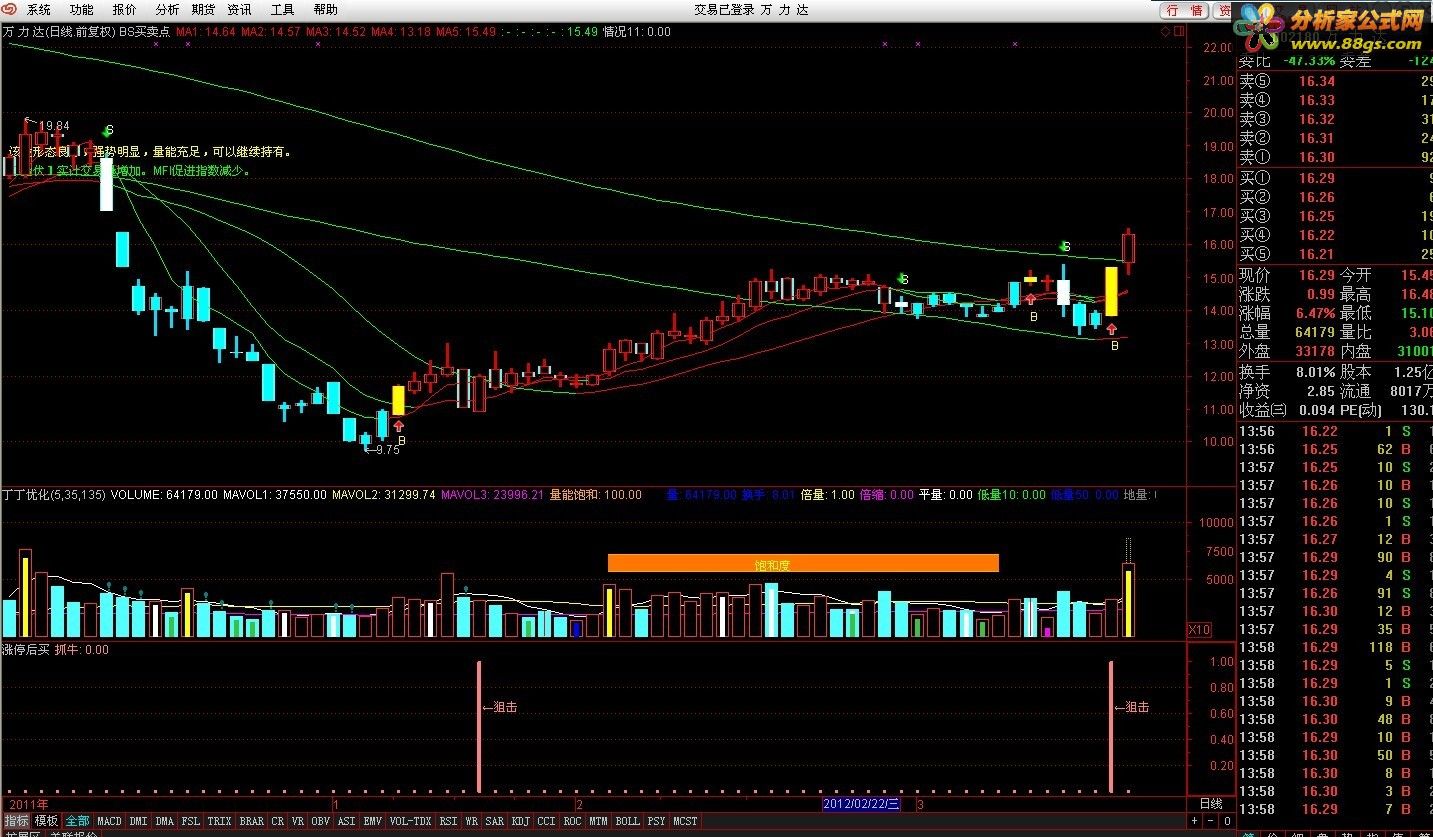This screenshot has width=1433, height=837.
Task: Select the PSY indicator tab
Action: [x=656, y=821]
